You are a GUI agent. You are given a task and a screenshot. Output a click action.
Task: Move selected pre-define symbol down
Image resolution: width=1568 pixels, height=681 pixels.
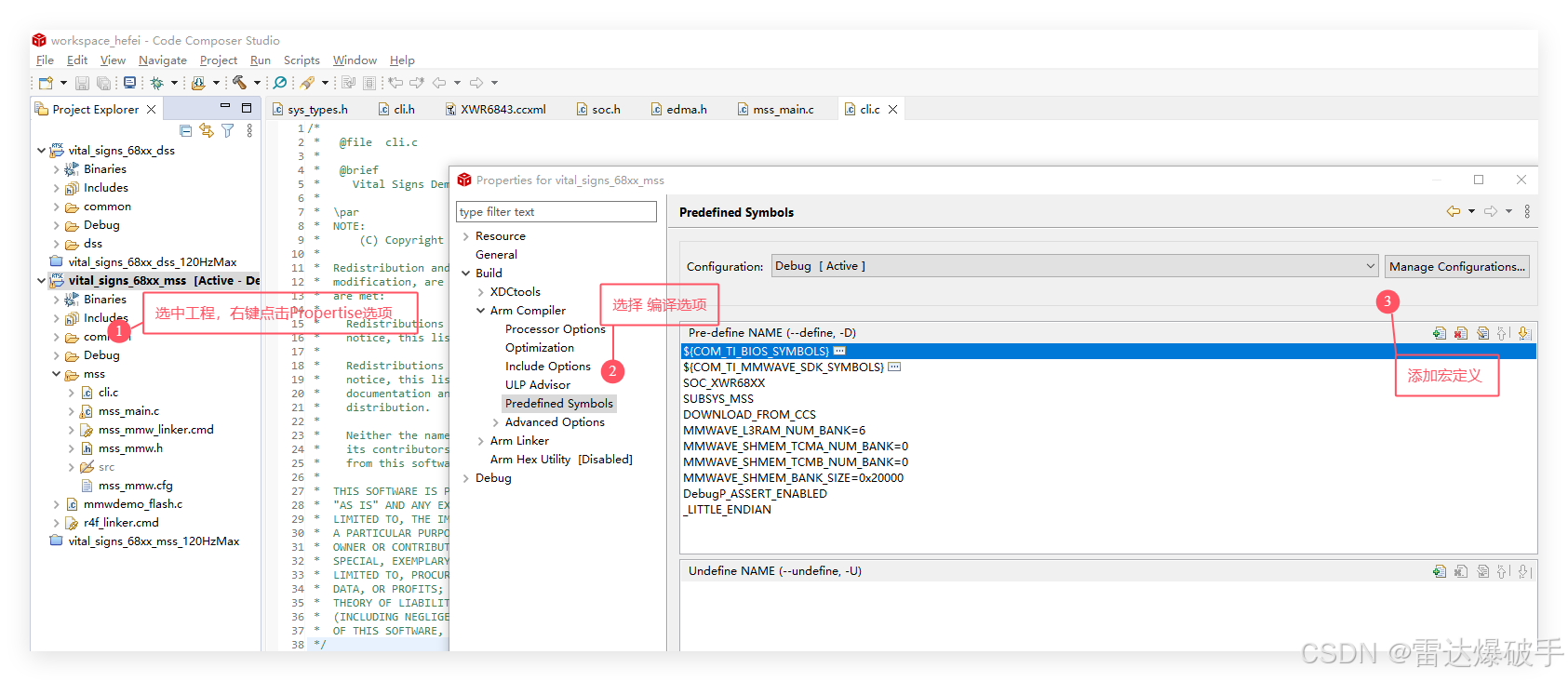[1524, 333]
